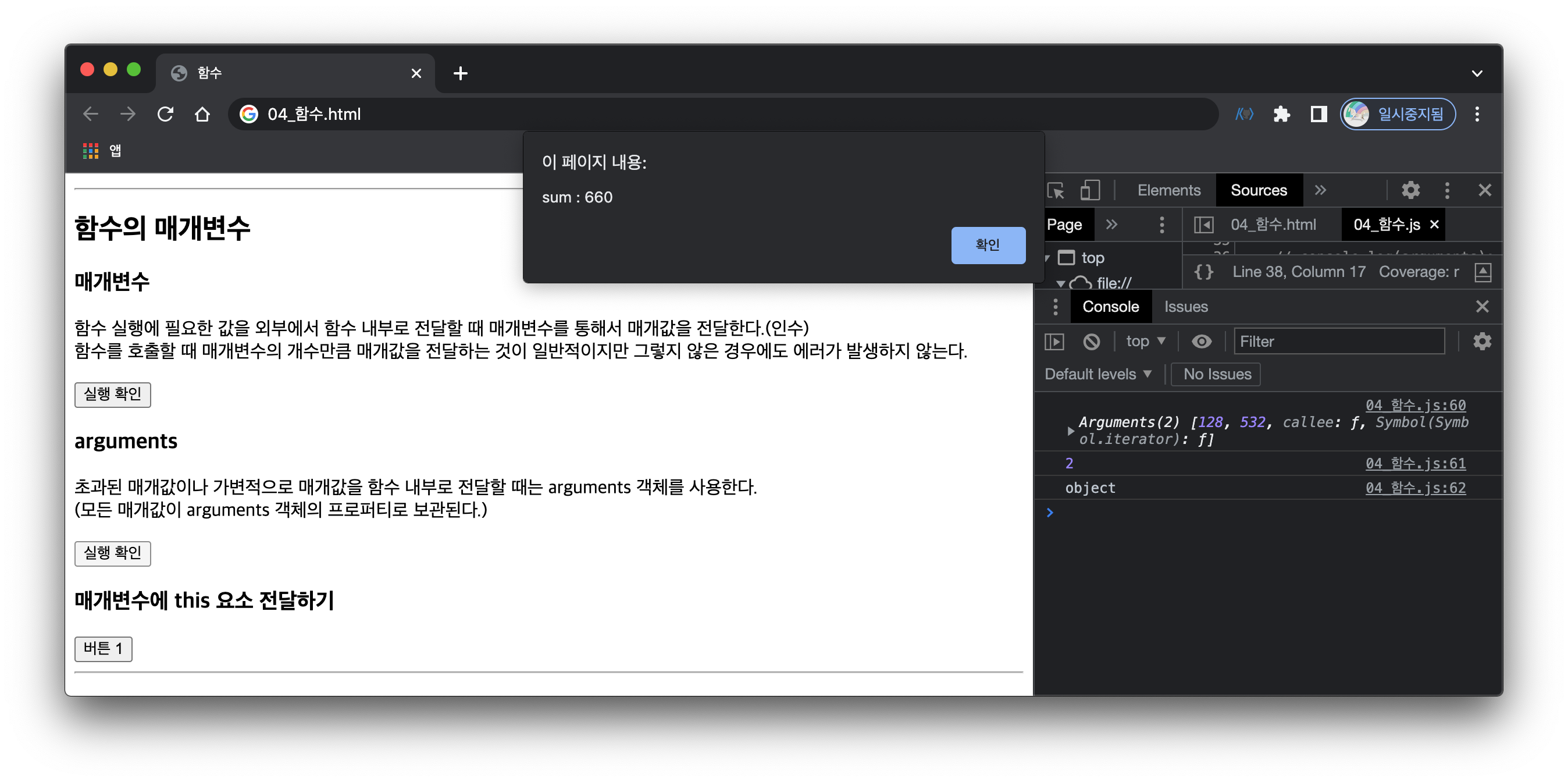The image size is (1568, 782).
Task: Toggle the device toolbar icon
Action: [x=1089, y=191]
